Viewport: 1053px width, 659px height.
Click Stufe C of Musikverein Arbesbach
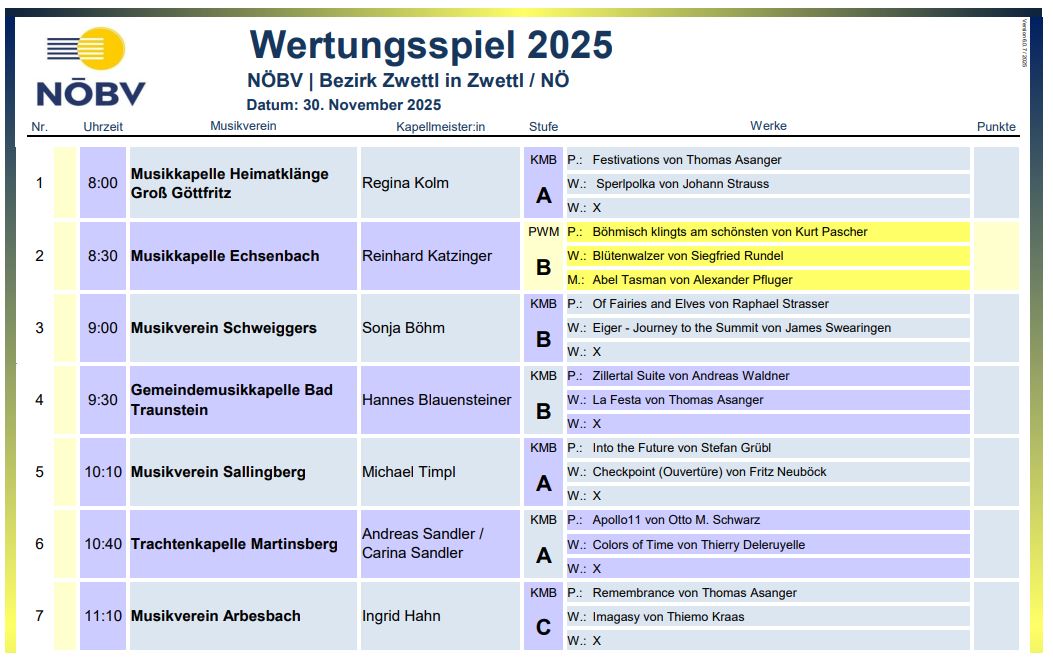[x=543, y=628]
